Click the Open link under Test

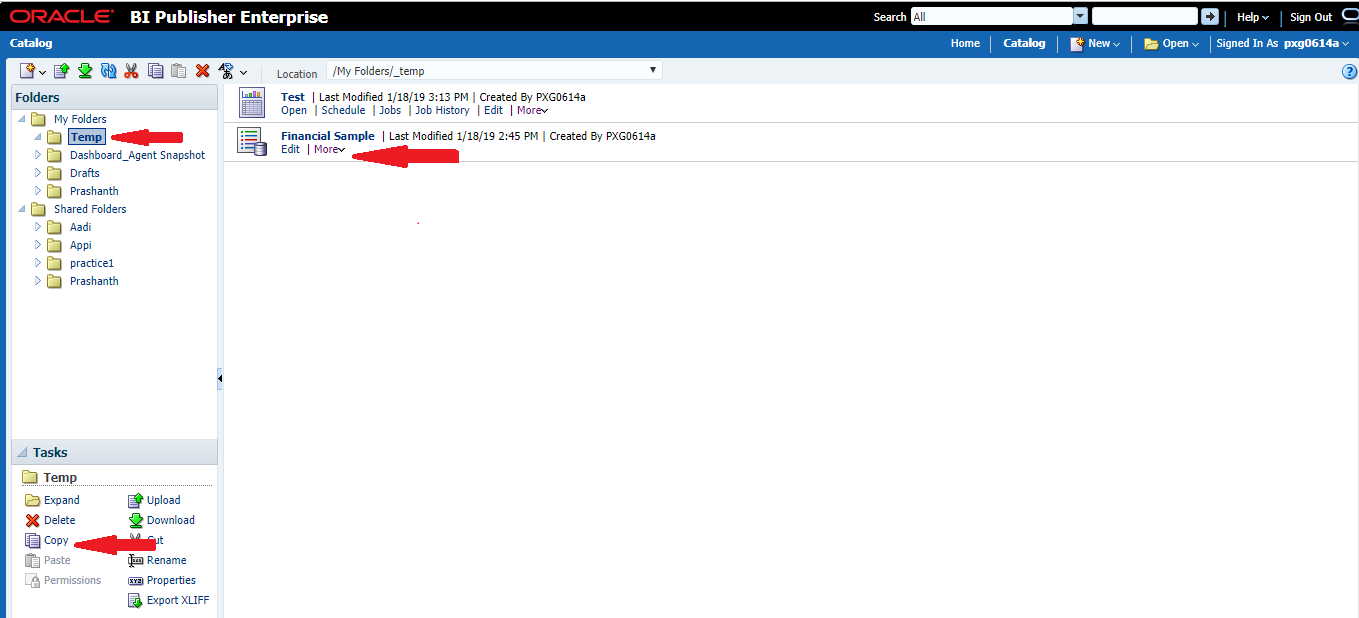click(x=294, y=111)
